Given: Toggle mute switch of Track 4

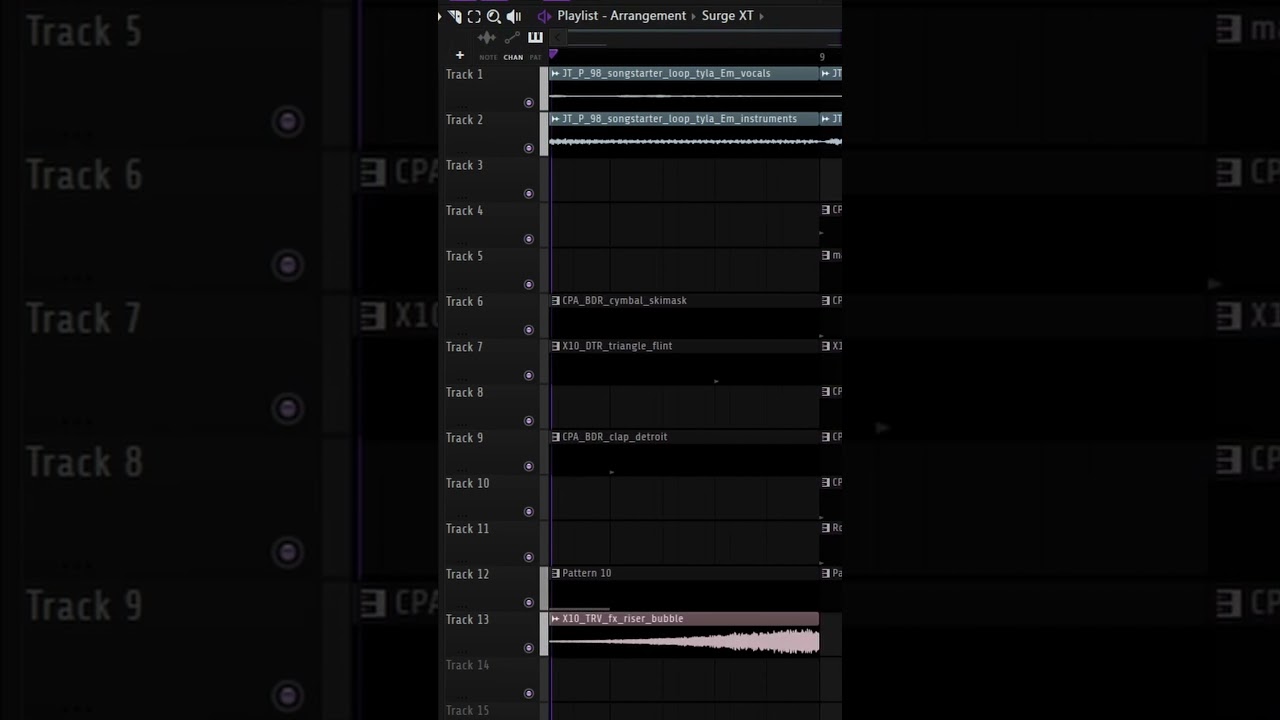Looking at the screenshot, I should pyautogui.click(x=529, y=239).
